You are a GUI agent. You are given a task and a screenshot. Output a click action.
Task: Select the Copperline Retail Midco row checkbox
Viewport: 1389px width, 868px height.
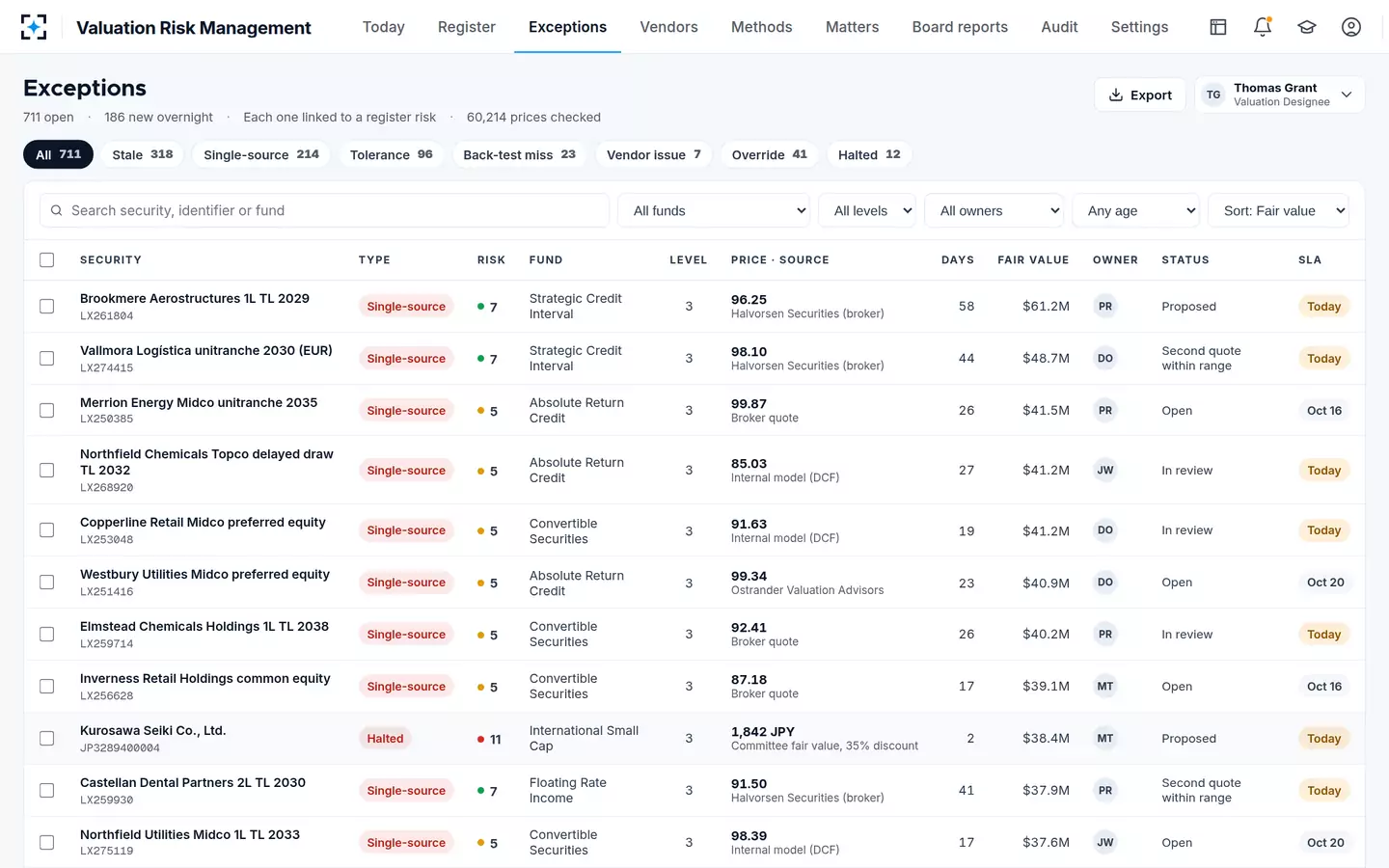[46, 530]
